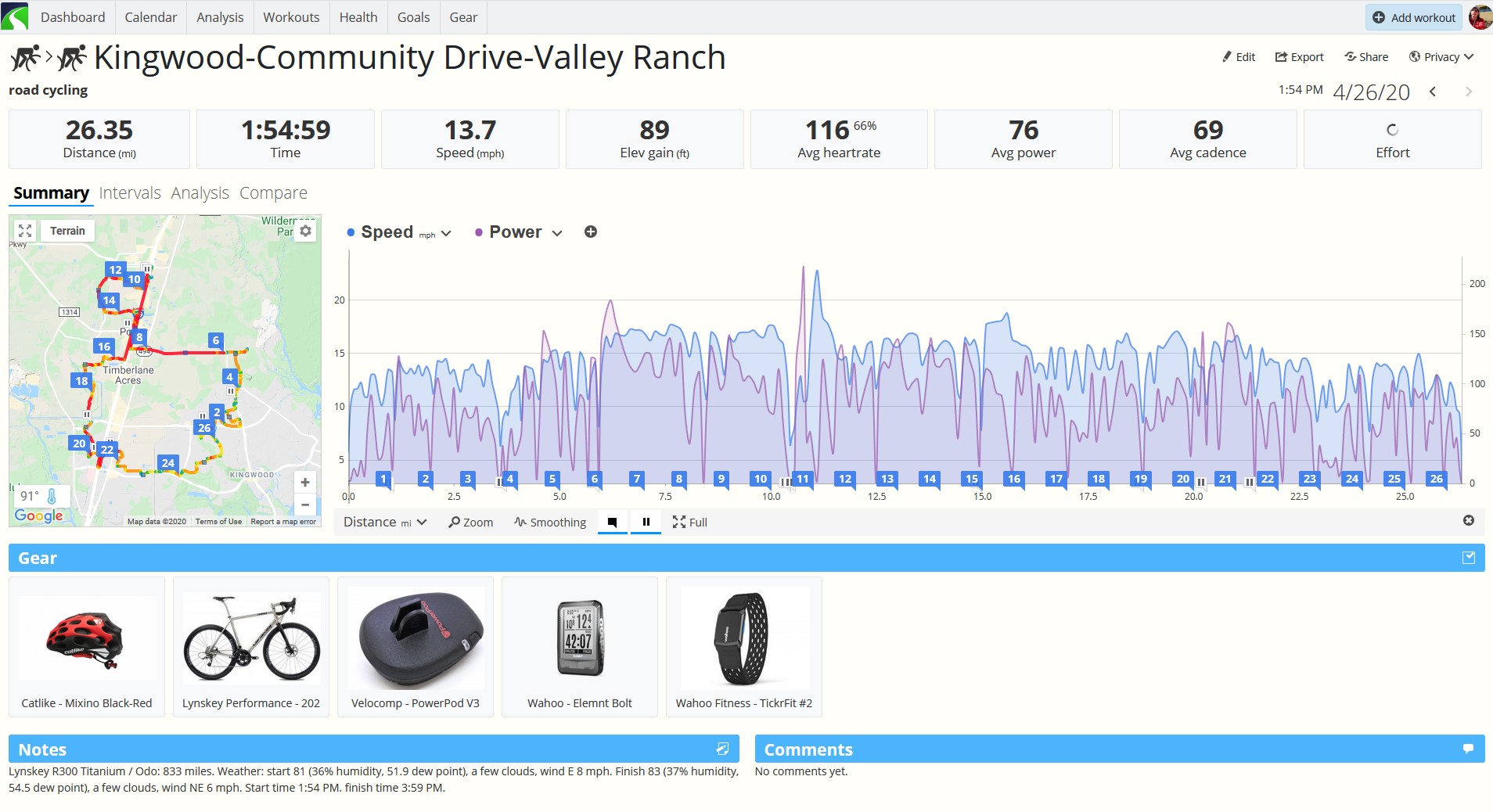Open the Power metric dropdown
This screenshot has height=812, width=1493.
[519, 232]
